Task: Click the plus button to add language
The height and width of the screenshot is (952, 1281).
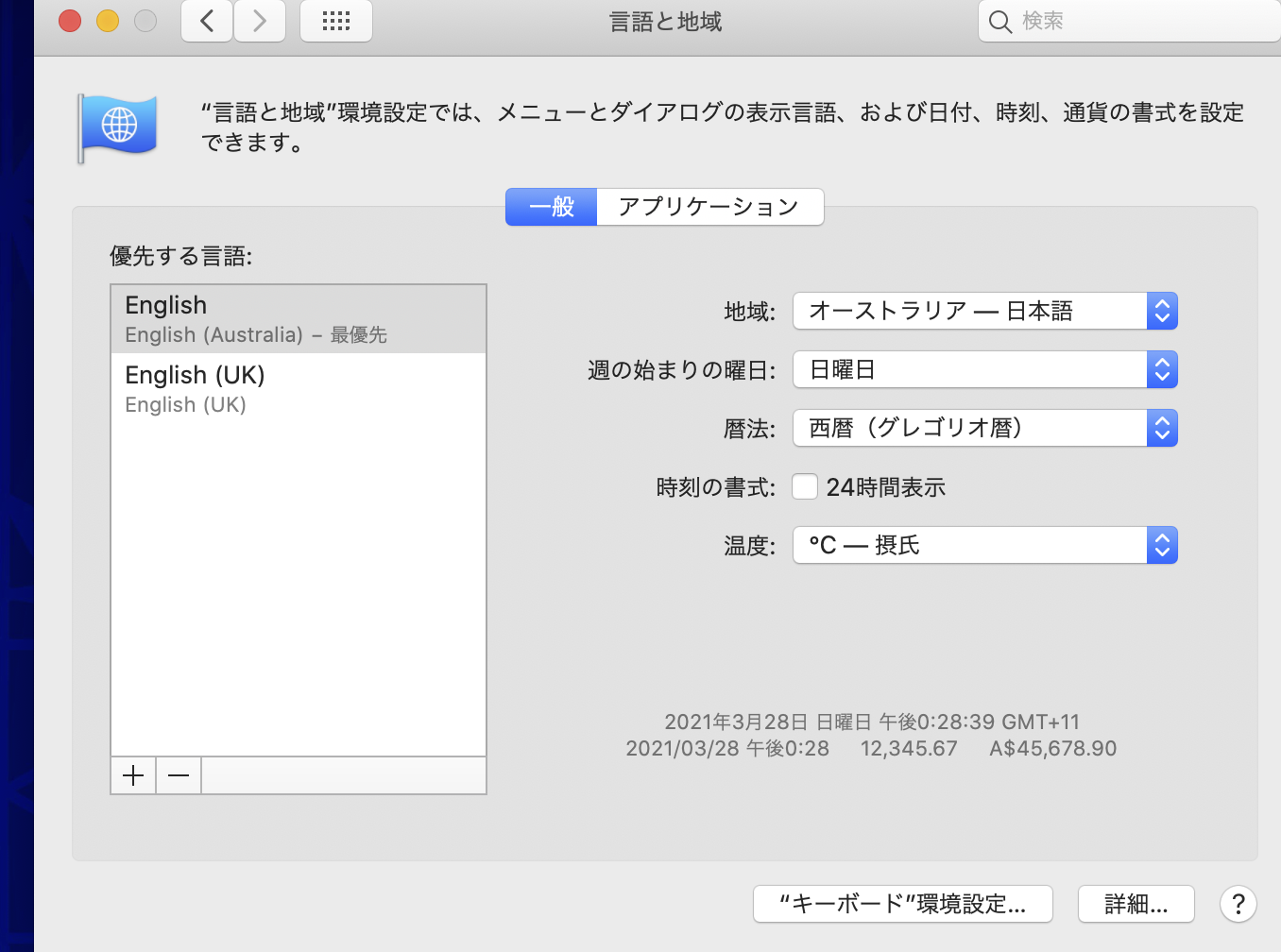Action: coord(133,775)
